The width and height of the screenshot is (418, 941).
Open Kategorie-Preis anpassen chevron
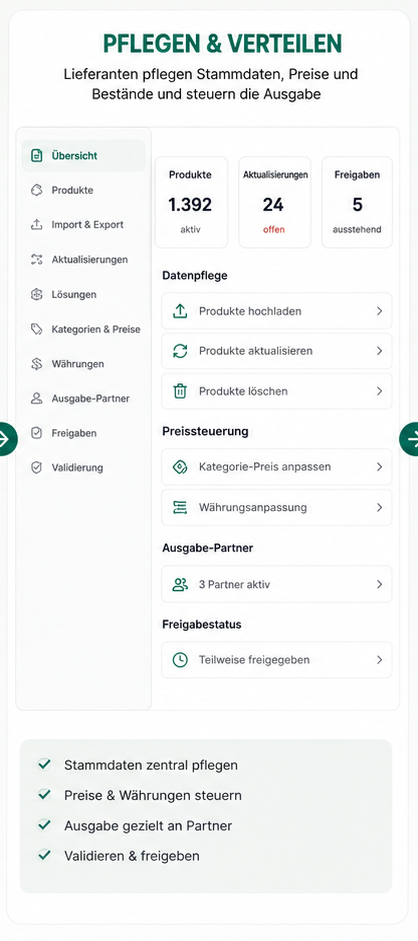(x=379, y=467)
